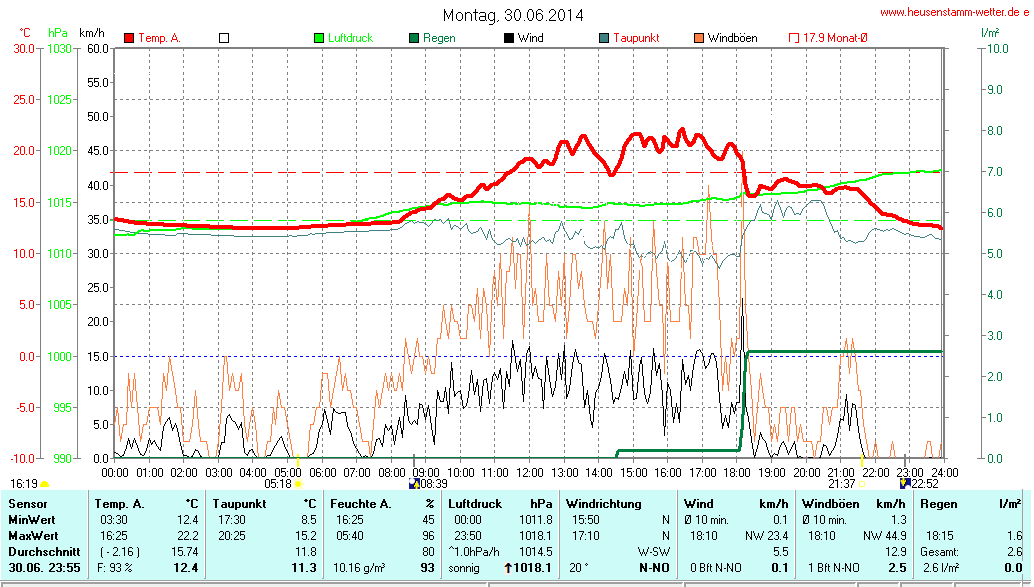Click the Montag, 30.06.2014 chart title
This screenshot has width=1034, height=587.
coord(513,15)
